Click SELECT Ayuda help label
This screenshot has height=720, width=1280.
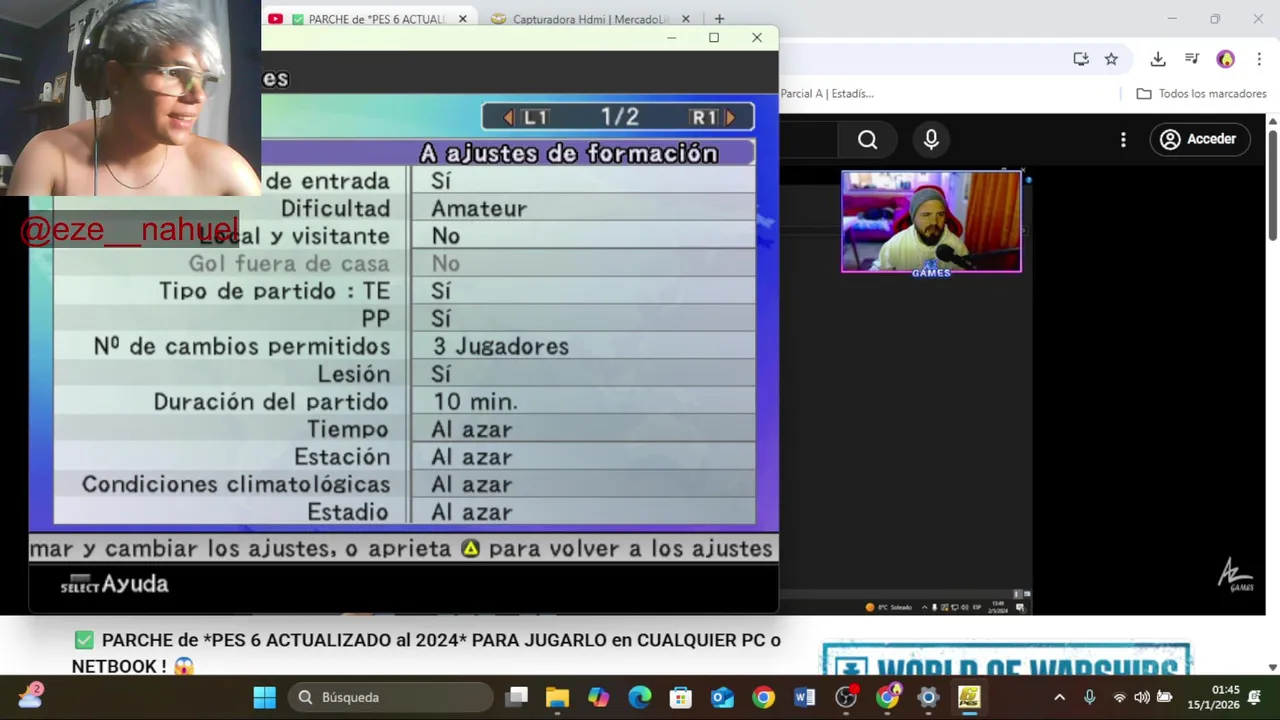(114, 584)
